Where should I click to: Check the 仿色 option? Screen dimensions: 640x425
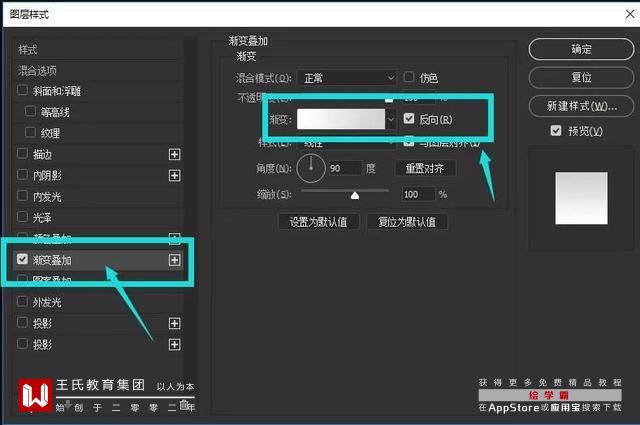(409, 77)
